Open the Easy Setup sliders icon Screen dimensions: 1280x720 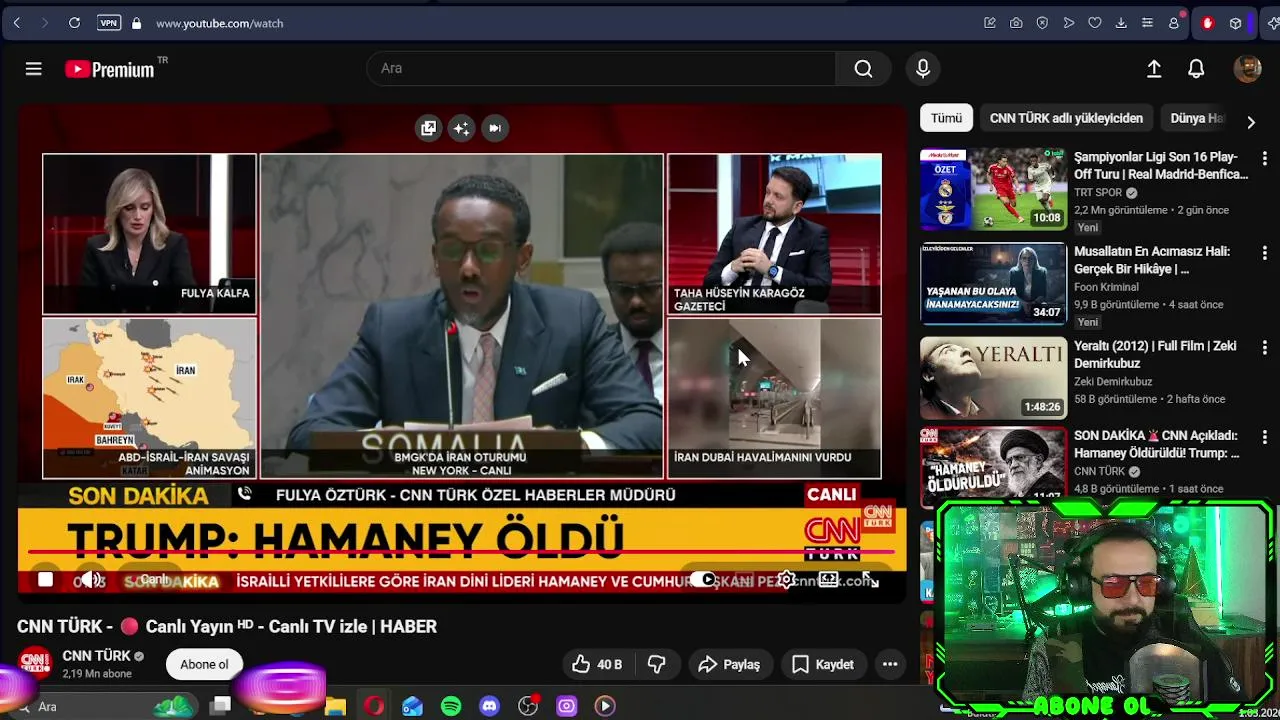pos(1147,23)
